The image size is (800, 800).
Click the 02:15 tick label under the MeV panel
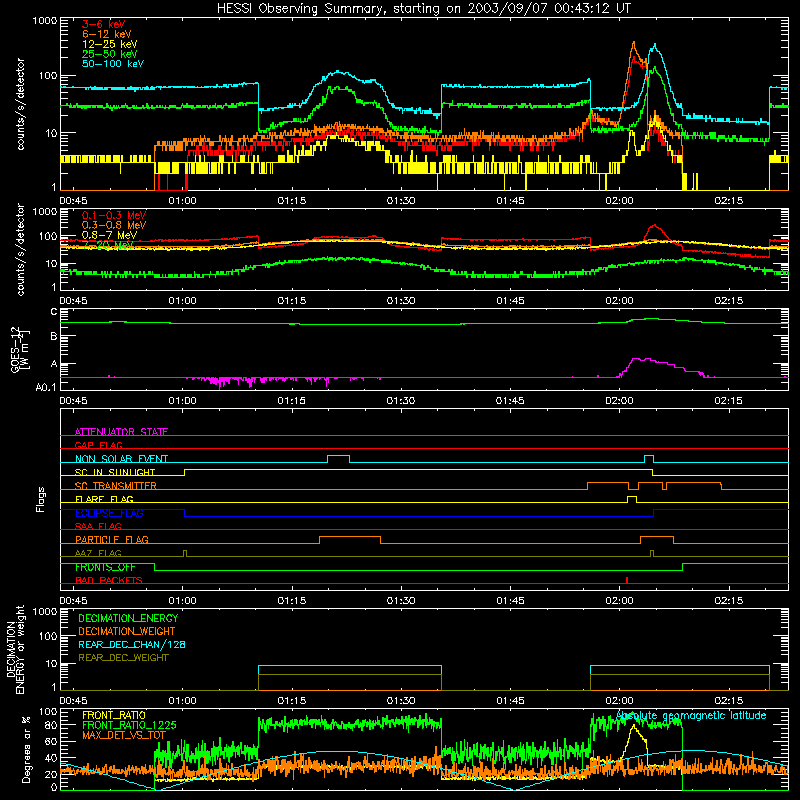click(729, 301)
